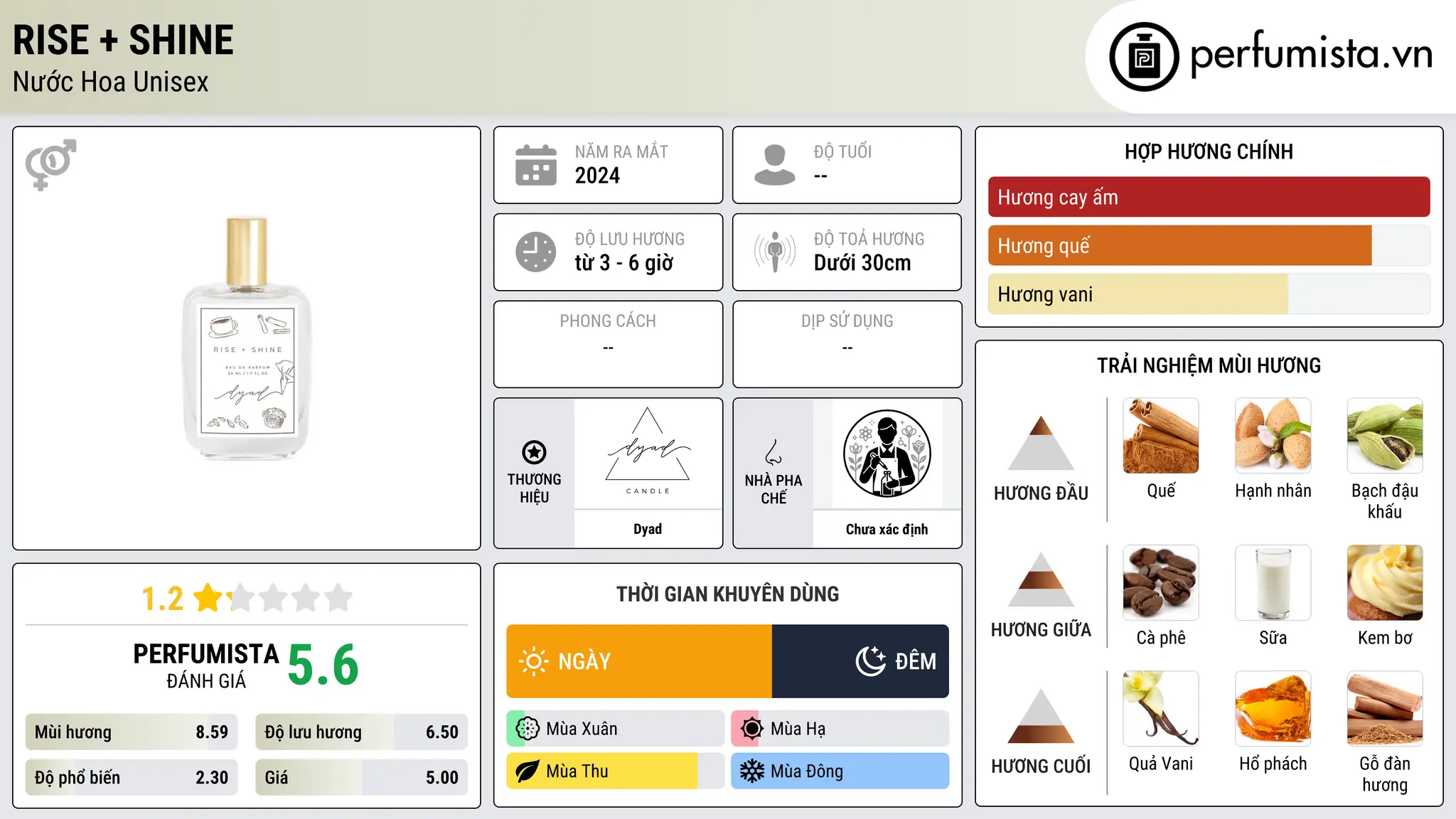The image size is (1456, 819).
Task: Click the sun icon for Mùa Hạ
Action: coord(751,729)
